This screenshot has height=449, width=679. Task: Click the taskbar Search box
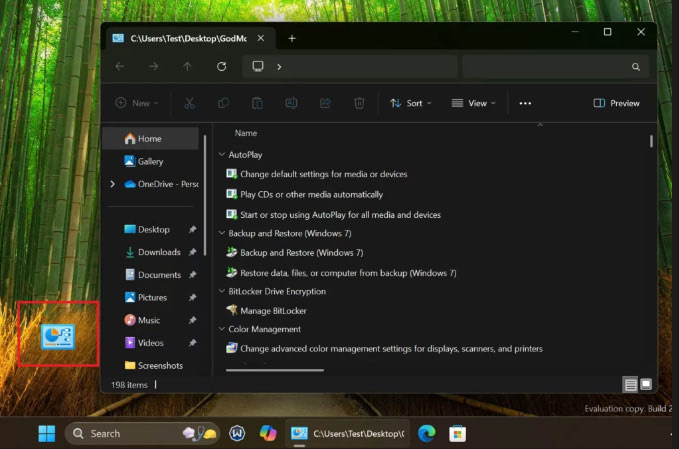pos(142,433)
